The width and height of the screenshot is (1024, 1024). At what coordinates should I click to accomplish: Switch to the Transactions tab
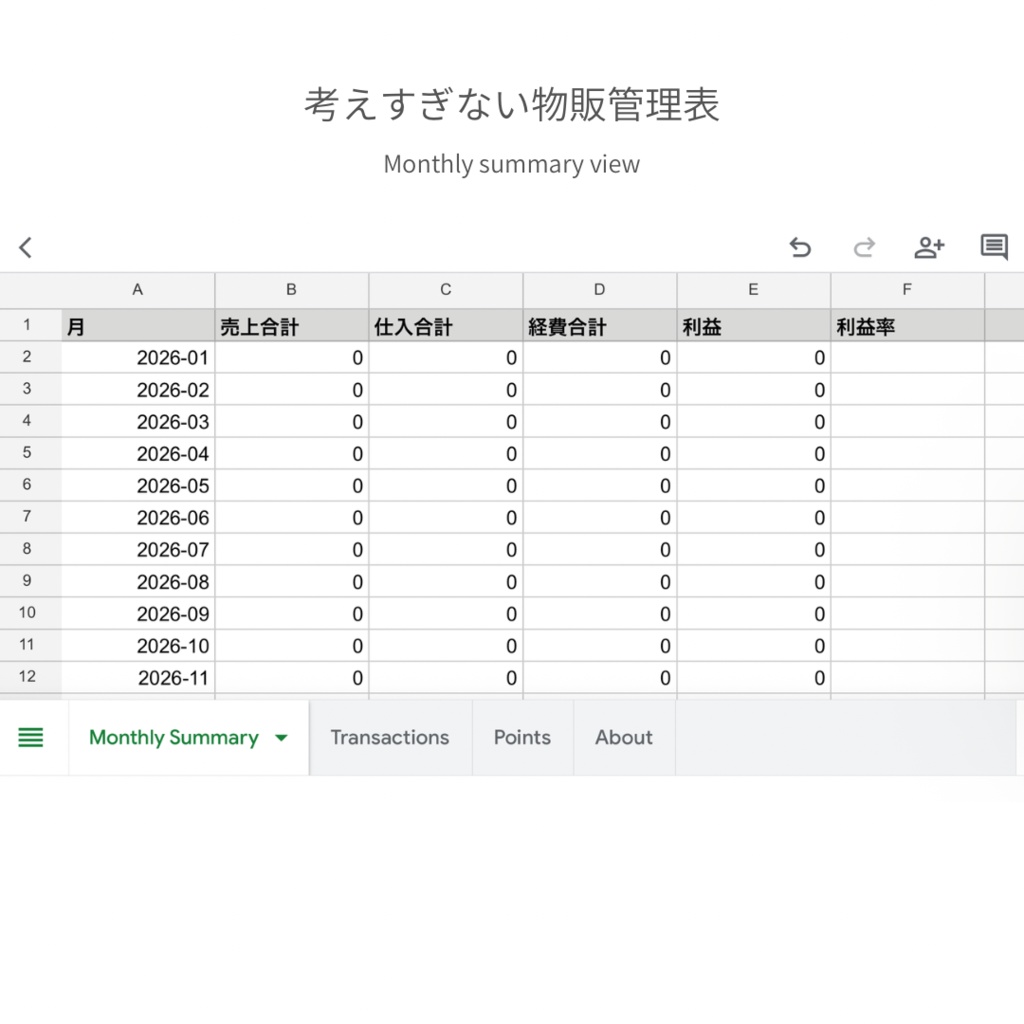click(389, 737)
